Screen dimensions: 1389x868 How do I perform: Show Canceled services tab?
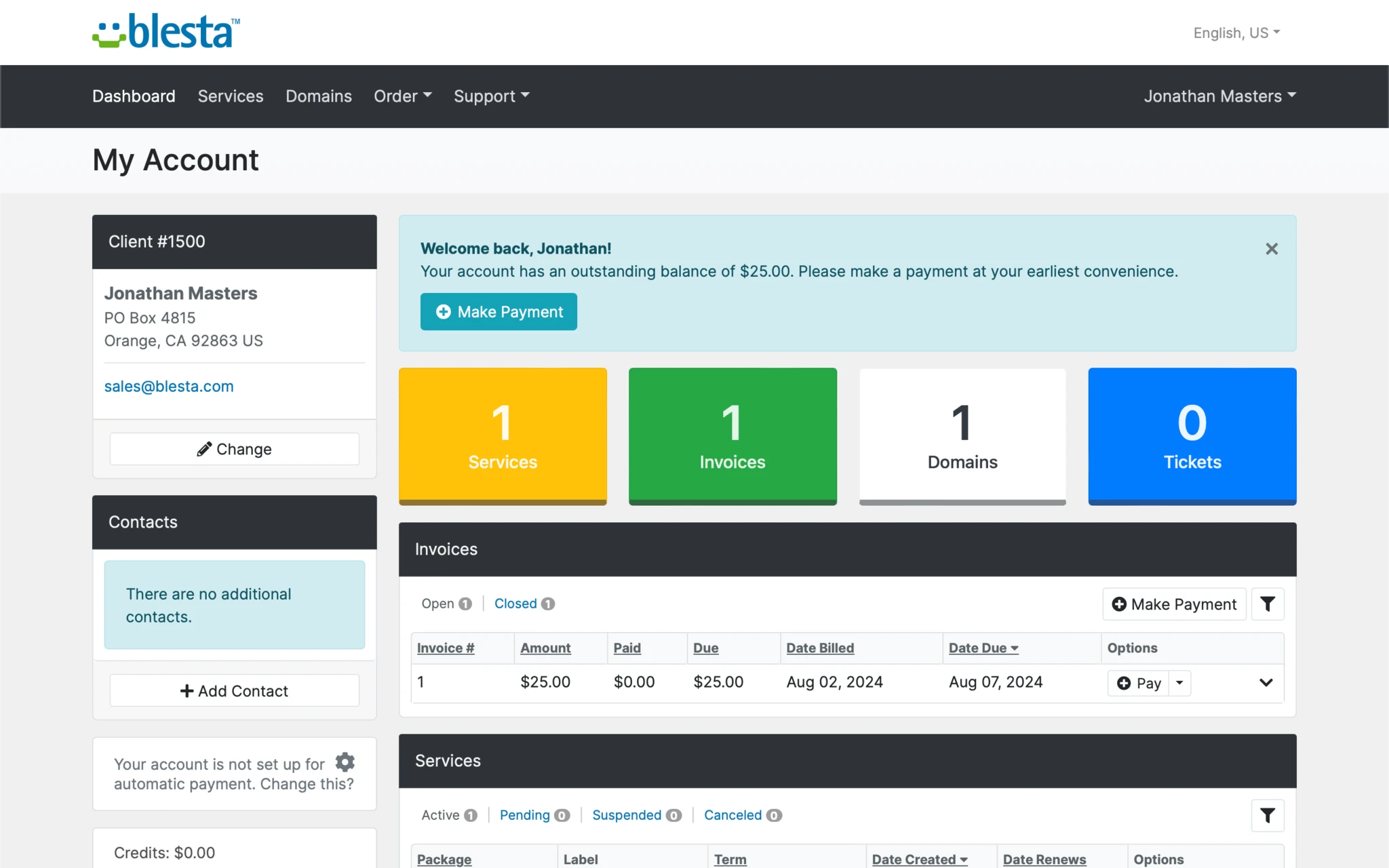pyautogui.click(x=743, y=815)
